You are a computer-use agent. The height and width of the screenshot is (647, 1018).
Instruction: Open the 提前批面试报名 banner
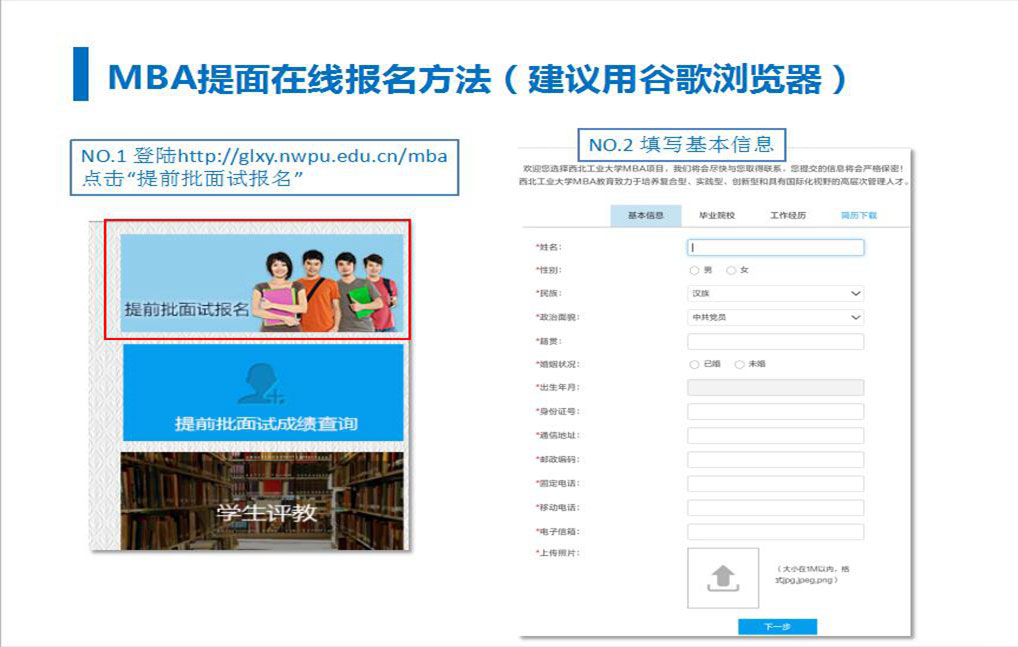pyautogui.click(x=262, y=283)
